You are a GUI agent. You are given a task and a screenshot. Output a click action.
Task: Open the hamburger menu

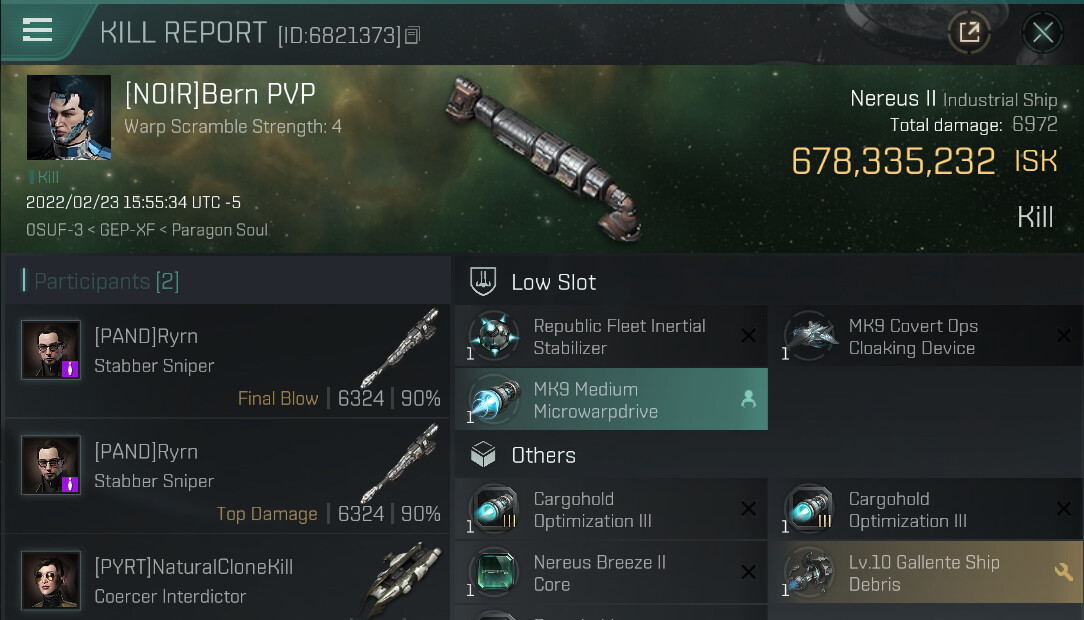pos(37,30)
